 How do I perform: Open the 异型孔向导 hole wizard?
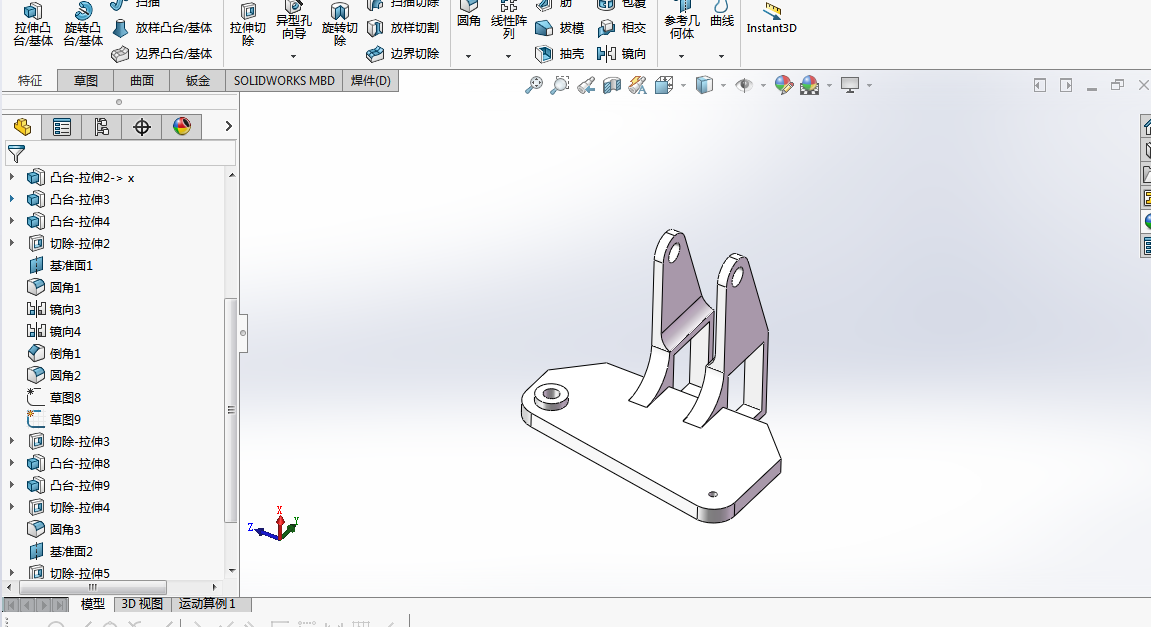[x=294, y=22]
